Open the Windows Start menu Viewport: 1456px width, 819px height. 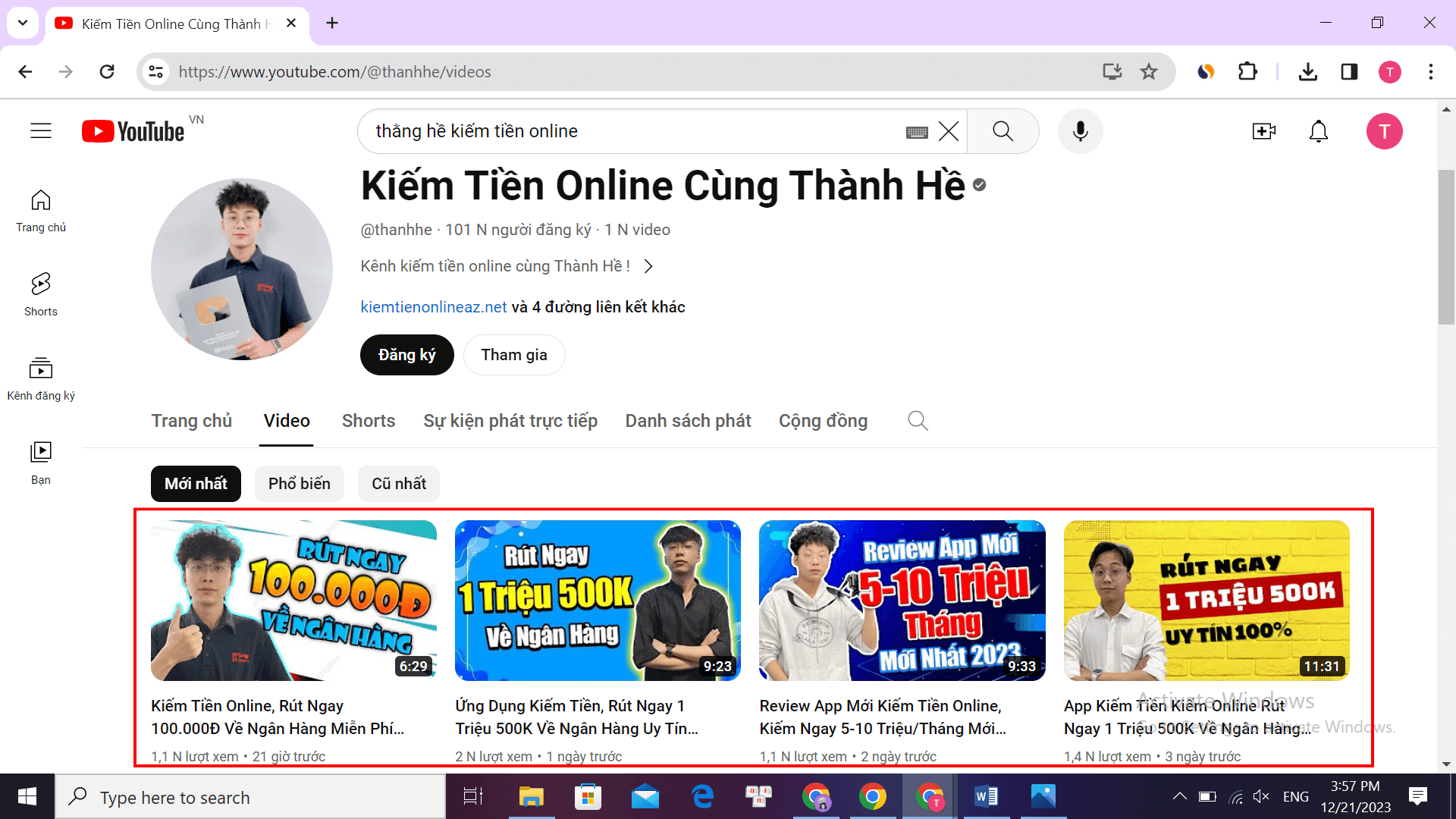27,796
